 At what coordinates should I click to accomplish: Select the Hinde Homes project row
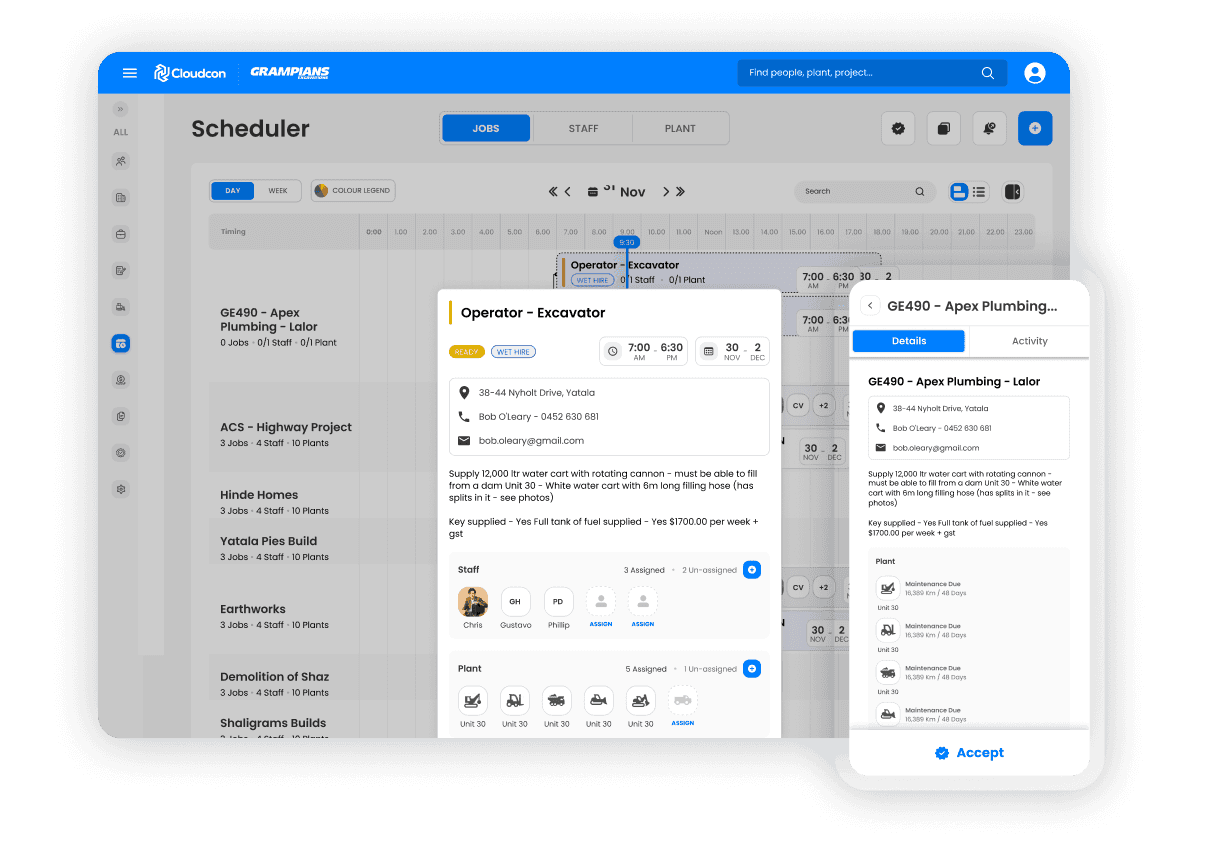pos(286,502)
